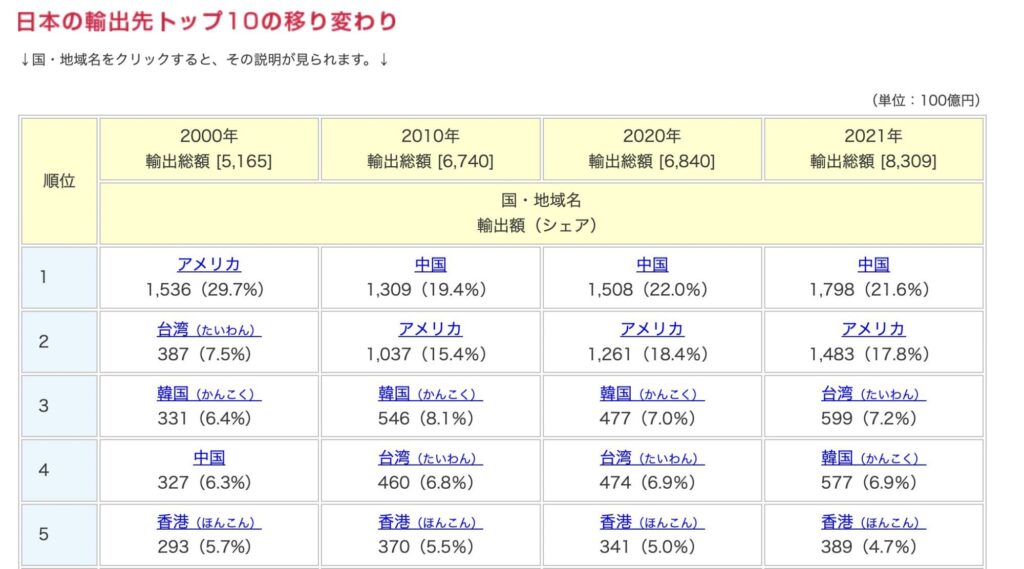Select the 韓国 link in 2020年 rank 3
This screenshot has width=1024, height=569.
point(652,393)
